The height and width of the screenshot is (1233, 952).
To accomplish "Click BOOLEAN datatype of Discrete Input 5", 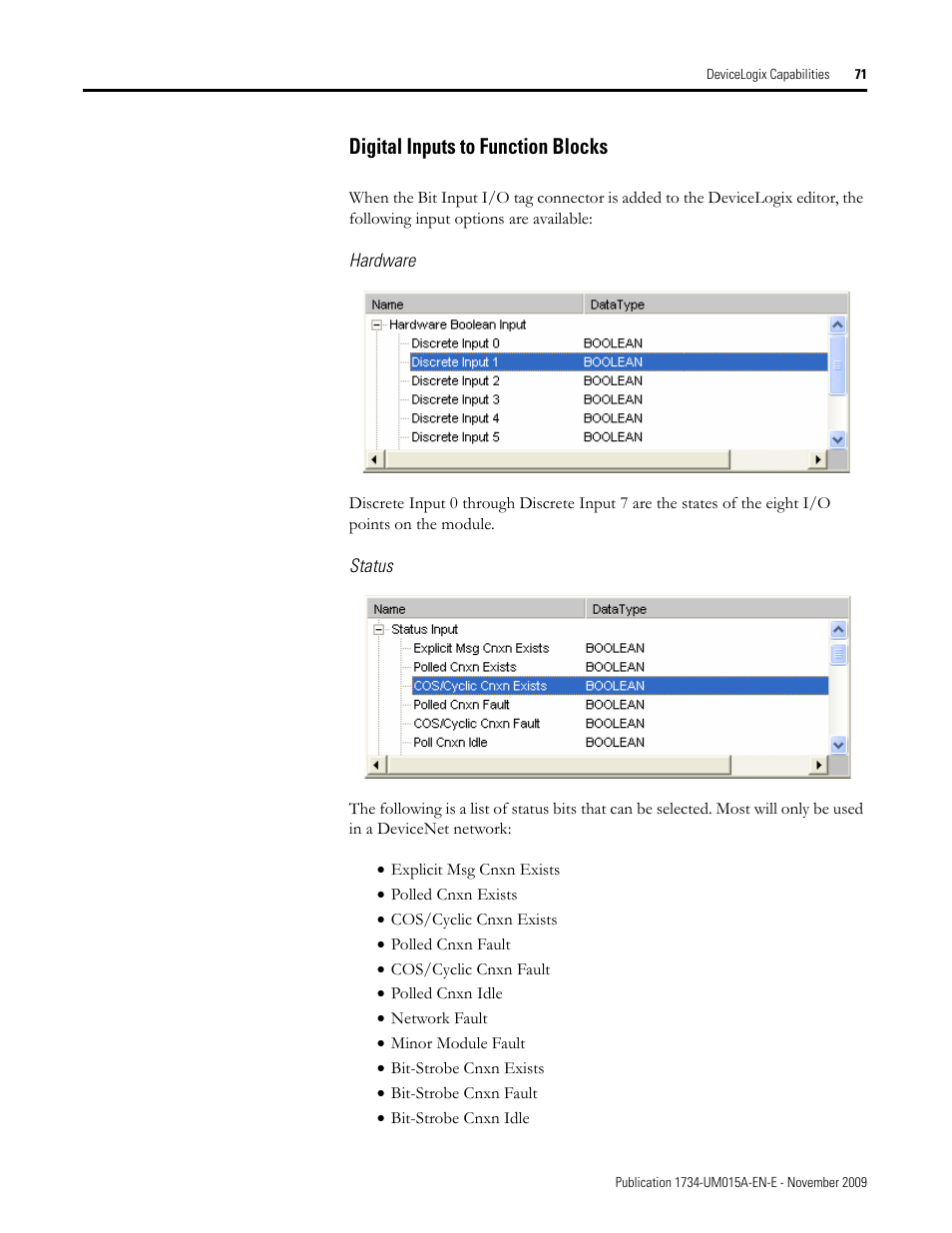I will coord(613,437).
